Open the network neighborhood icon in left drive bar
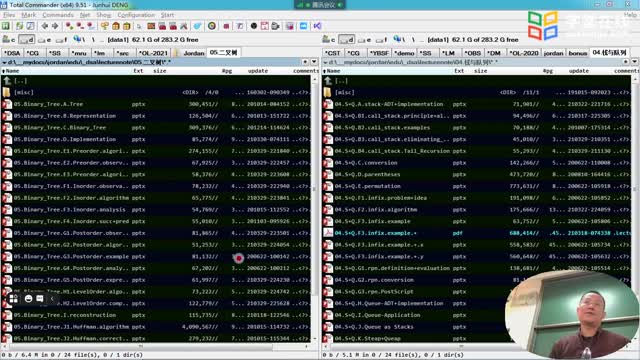640x360 pixels. (78, 40)
